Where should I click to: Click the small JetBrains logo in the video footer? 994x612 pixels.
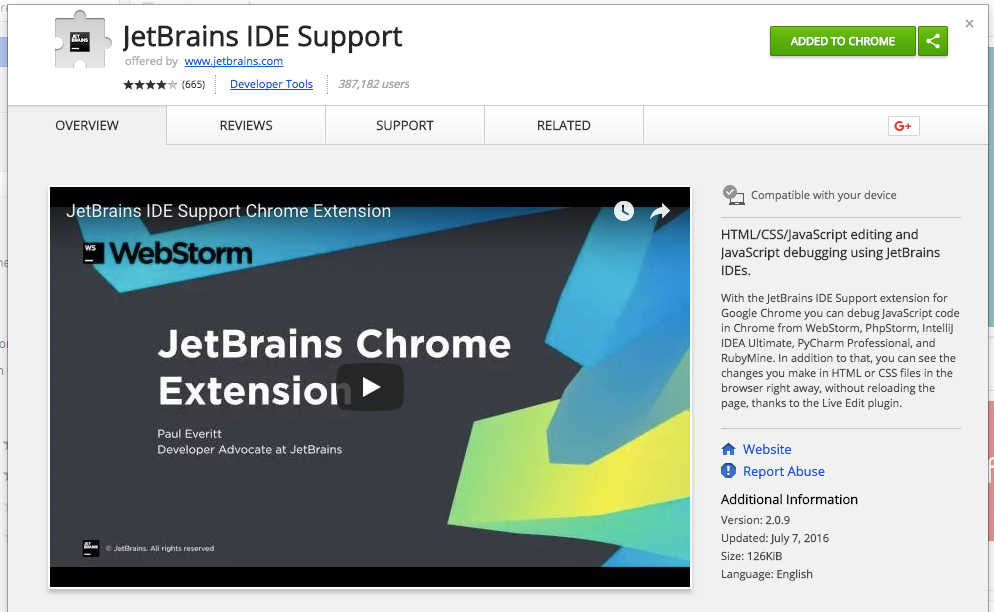tap(91, 548)
